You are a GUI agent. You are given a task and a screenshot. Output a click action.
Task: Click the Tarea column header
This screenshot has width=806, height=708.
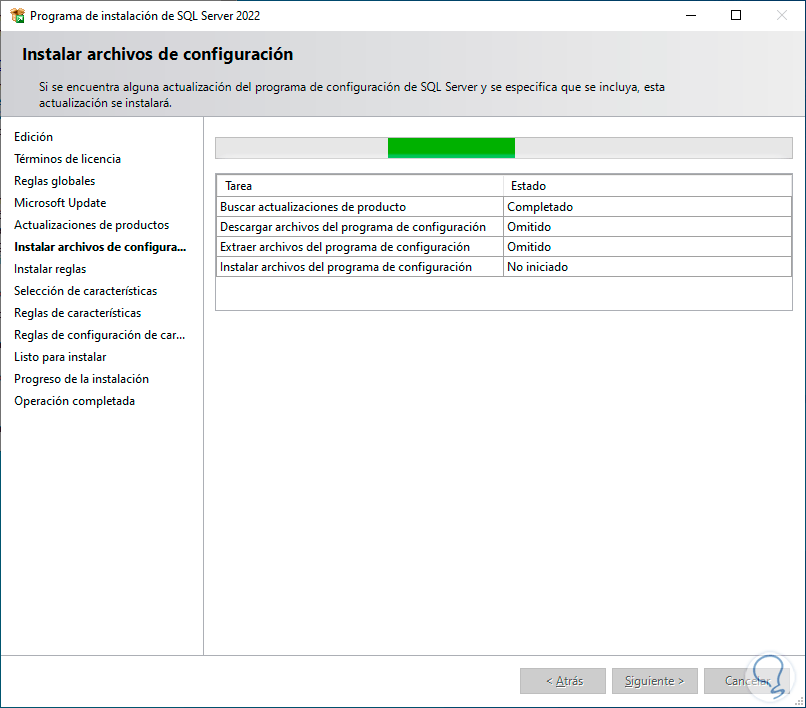pos(360,186)
